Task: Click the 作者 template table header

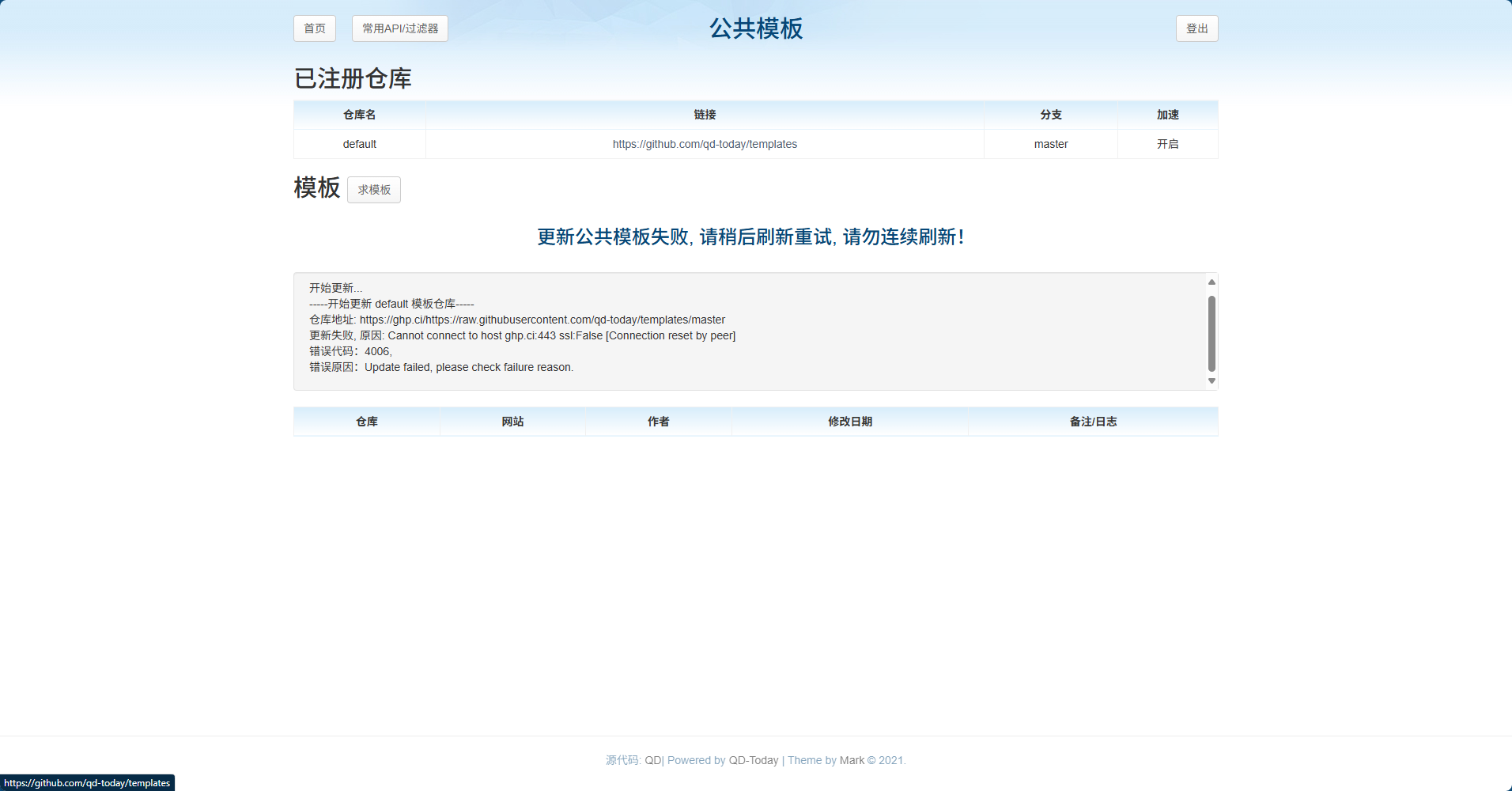Action: [659, 422]
